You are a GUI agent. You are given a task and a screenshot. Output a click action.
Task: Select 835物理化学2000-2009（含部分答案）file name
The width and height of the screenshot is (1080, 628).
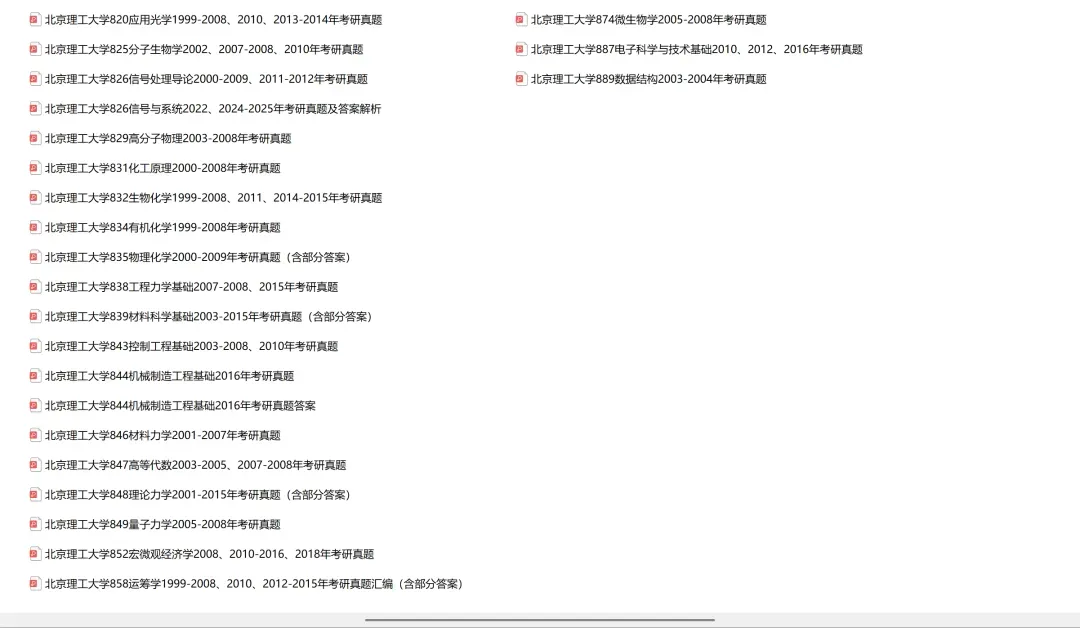199,257
